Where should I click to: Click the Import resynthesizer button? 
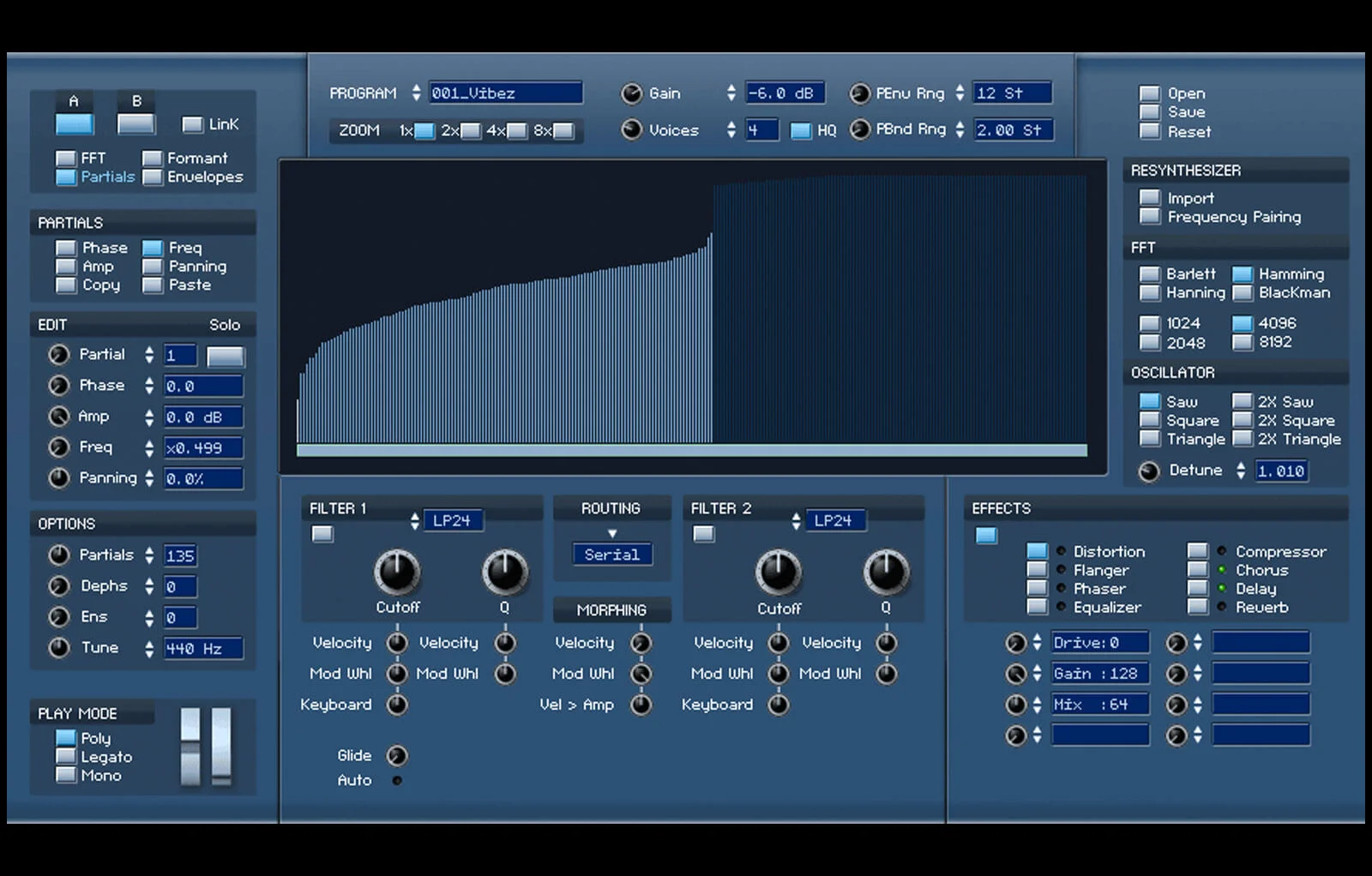point(1150,198)
